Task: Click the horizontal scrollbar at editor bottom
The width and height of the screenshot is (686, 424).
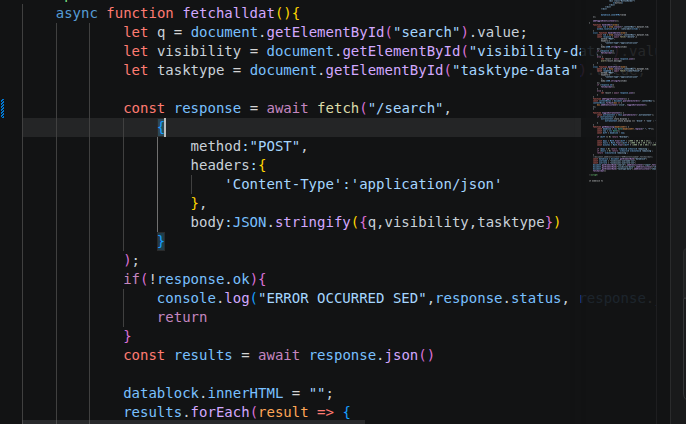Action: (193, 422)
